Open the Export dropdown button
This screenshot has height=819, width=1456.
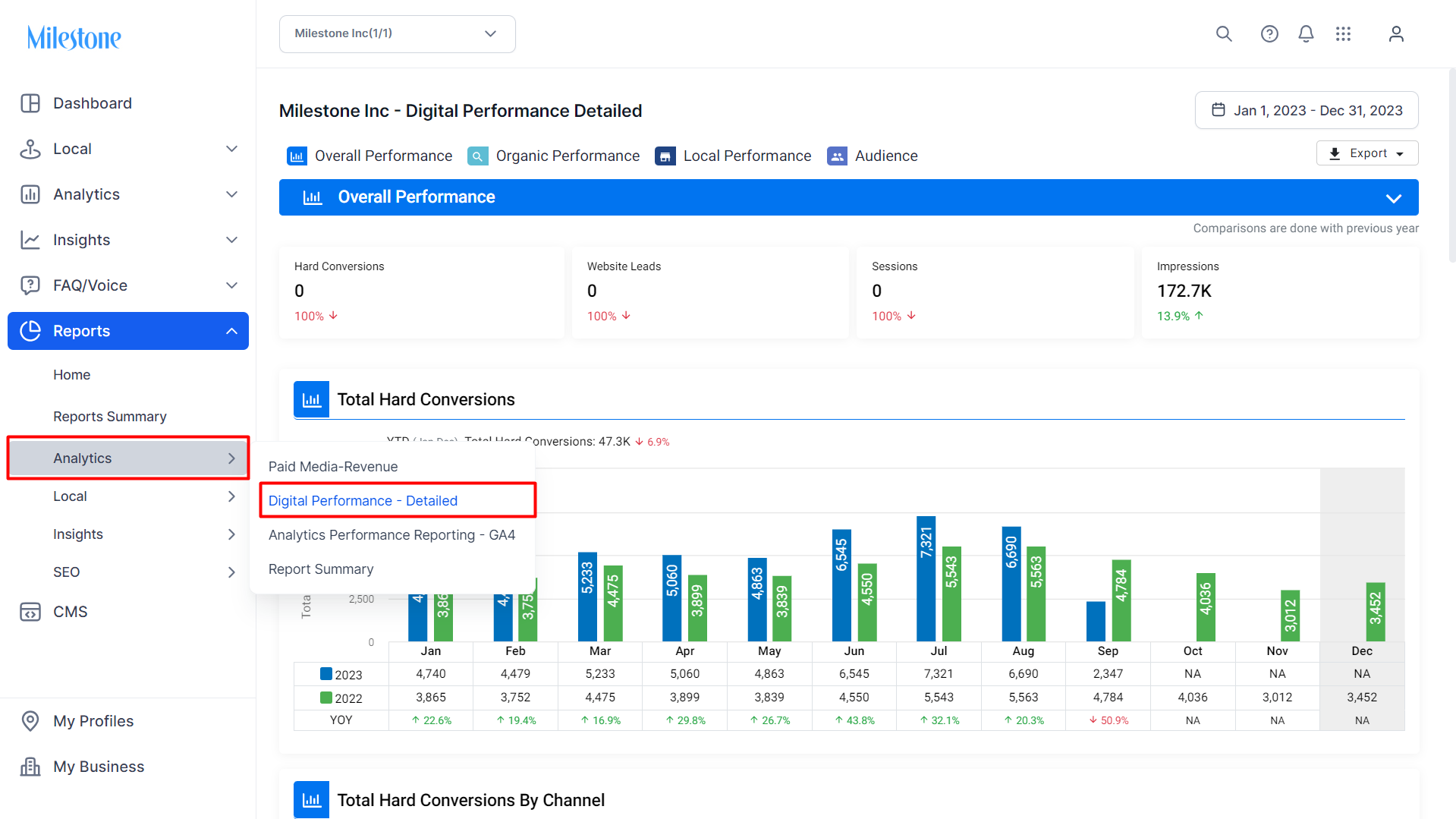(1367, 153)
